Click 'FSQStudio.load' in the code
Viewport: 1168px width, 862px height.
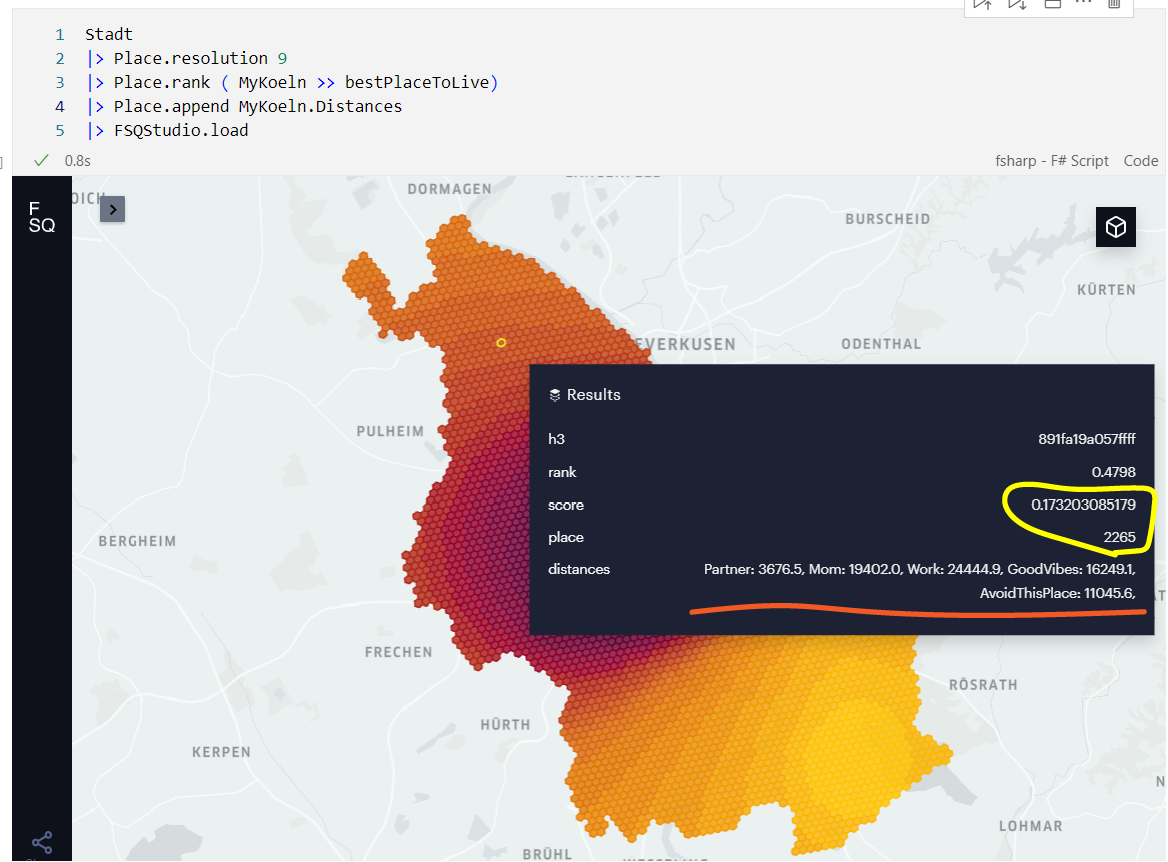click(181, 130)
